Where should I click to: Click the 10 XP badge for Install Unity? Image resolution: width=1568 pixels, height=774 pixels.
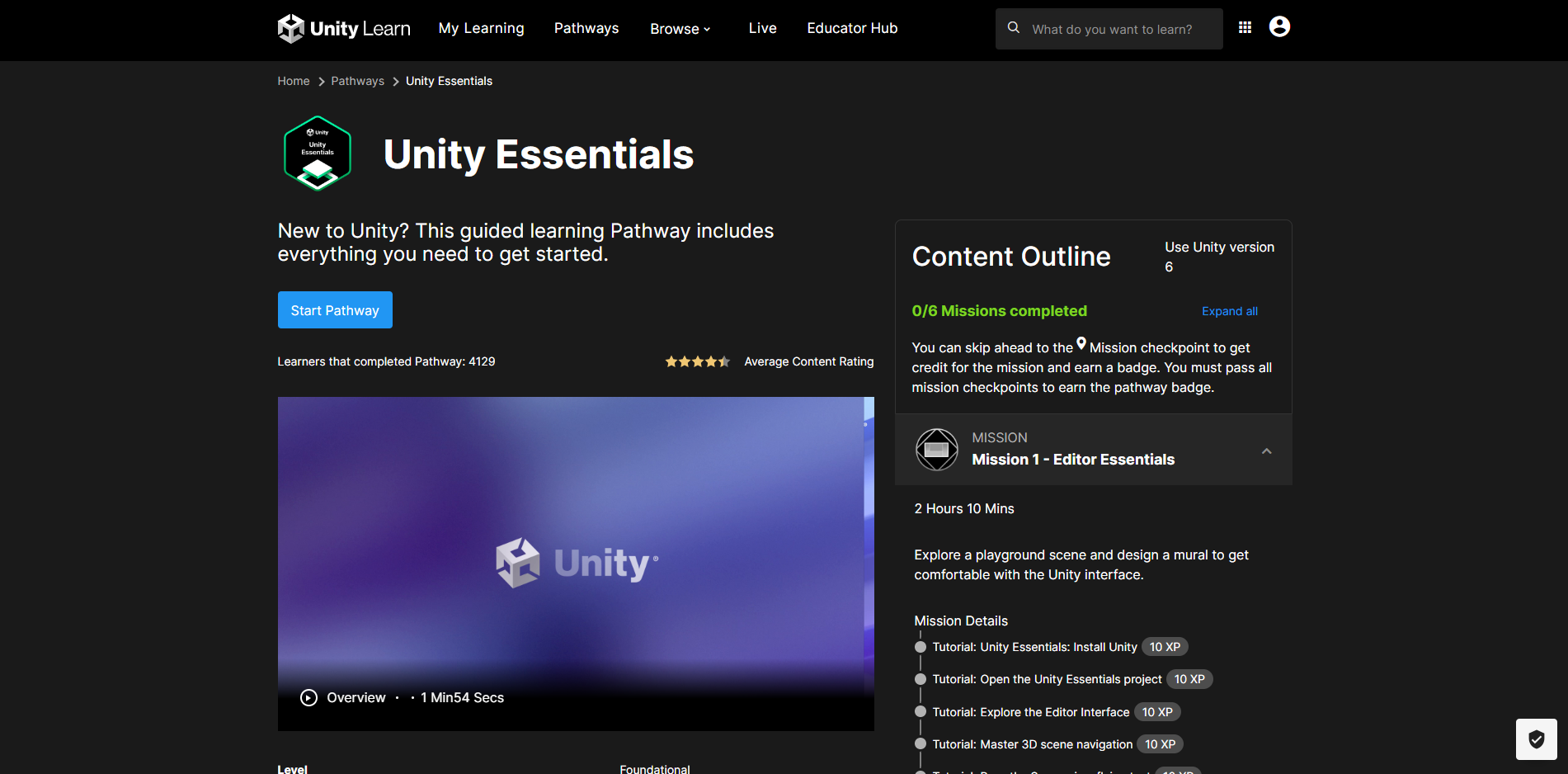(x=1165, y=647)
